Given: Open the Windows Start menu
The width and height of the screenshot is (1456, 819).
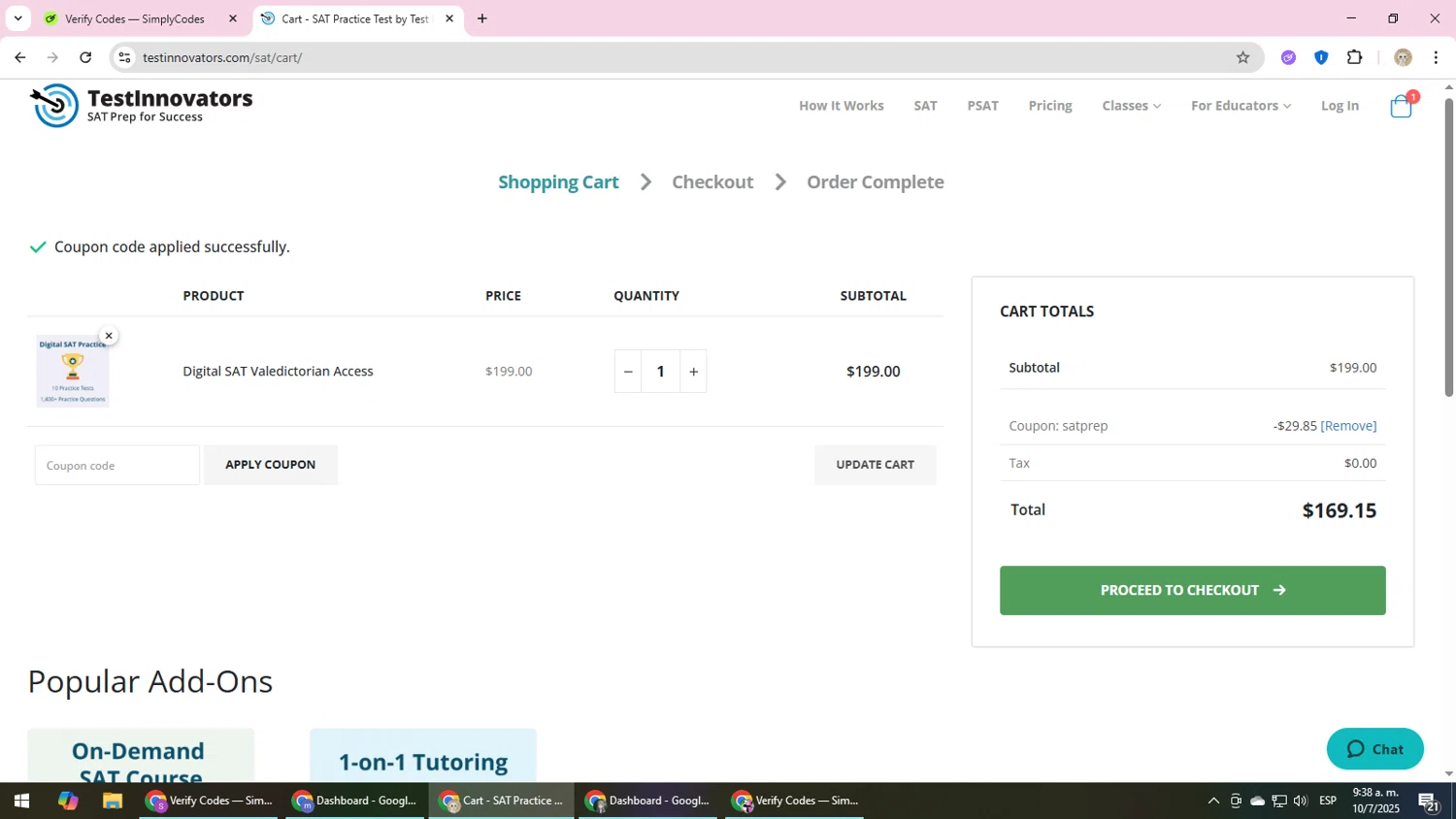Looking at the screenshot, I should point(20,802).
